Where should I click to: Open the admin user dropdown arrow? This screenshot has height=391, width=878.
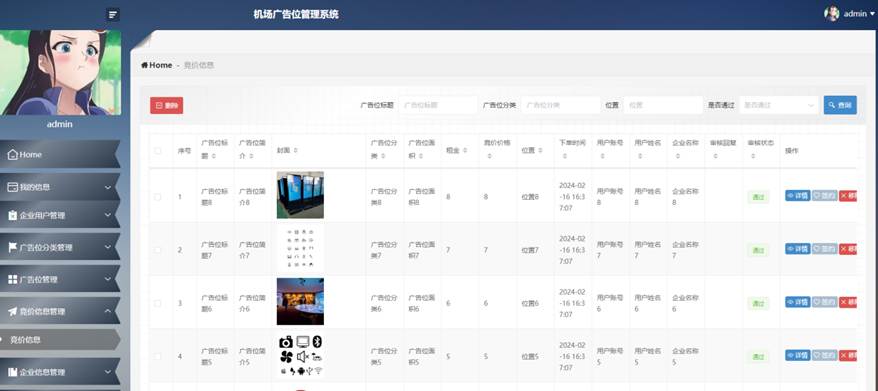coord(872,14)
